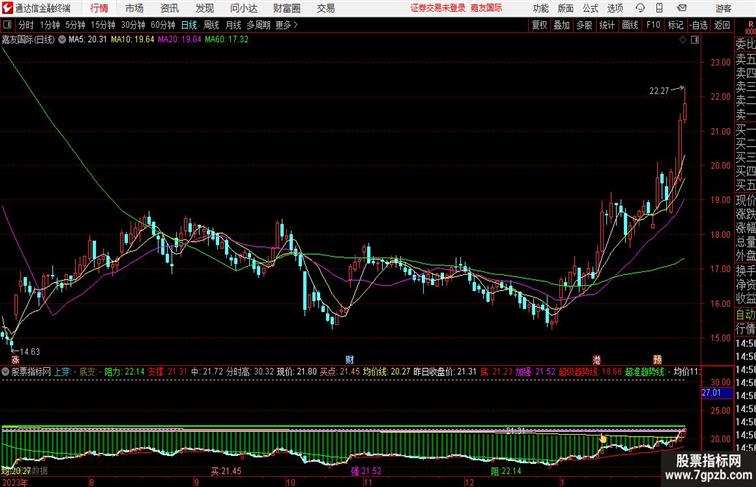Expand the 更多 periods chevron
Screen dimensions: 756x487
coord(287,25)
